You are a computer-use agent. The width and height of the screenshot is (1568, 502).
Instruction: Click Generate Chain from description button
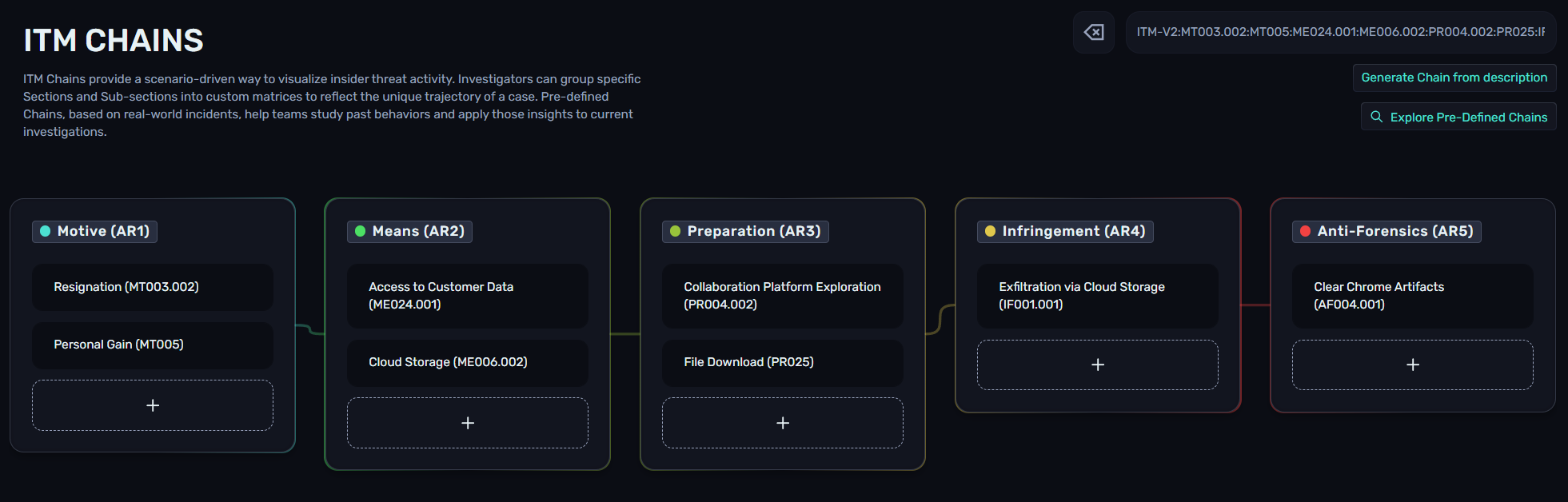point(1454,78)
